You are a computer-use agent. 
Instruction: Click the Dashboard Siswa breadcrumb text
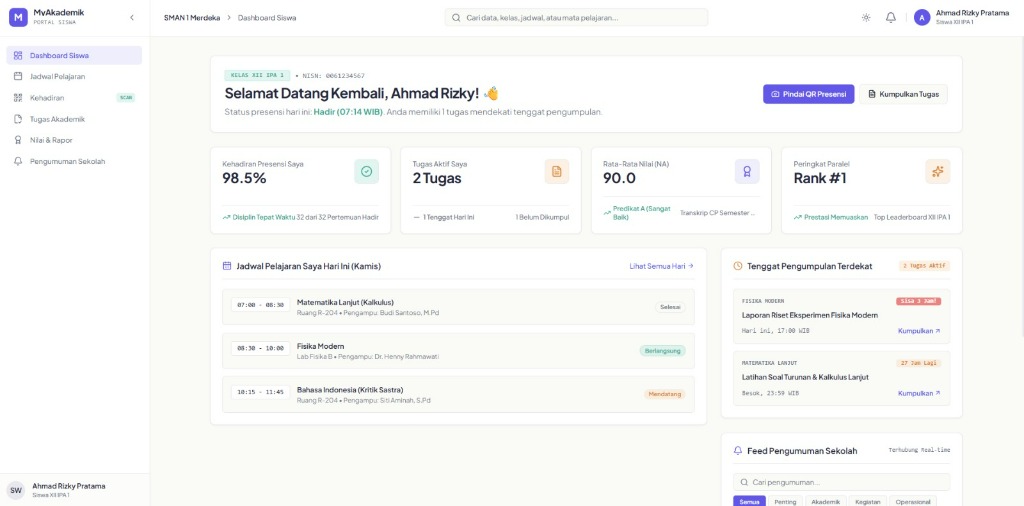267,18
